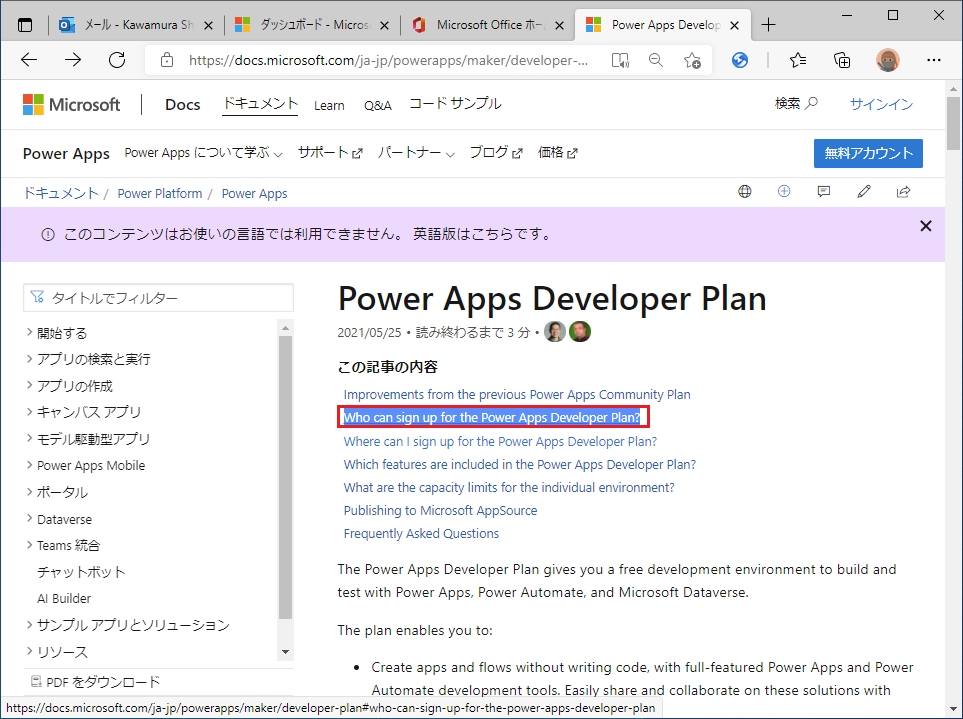963x719 pixels.
Task: Click the Microsoft logo
Action: [x=71, y=104]
